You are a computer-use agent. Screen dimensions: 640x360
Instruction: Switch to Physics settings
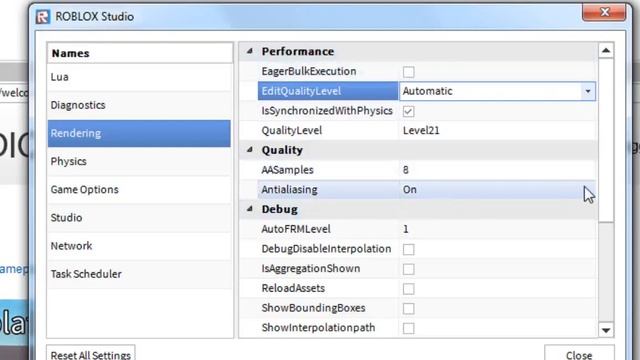(139, 162)
